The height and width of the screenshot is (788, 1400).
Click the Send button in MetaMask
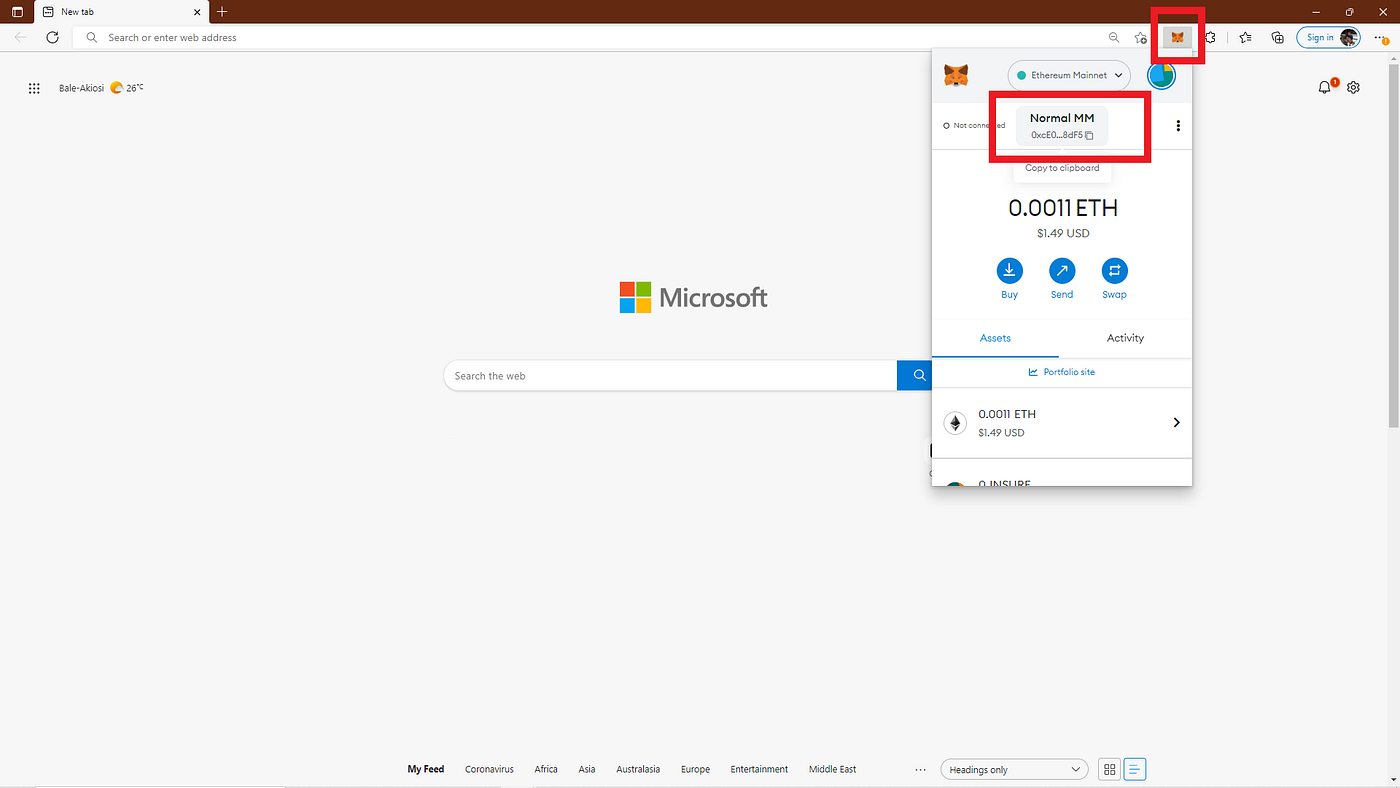pos(1062,279)
